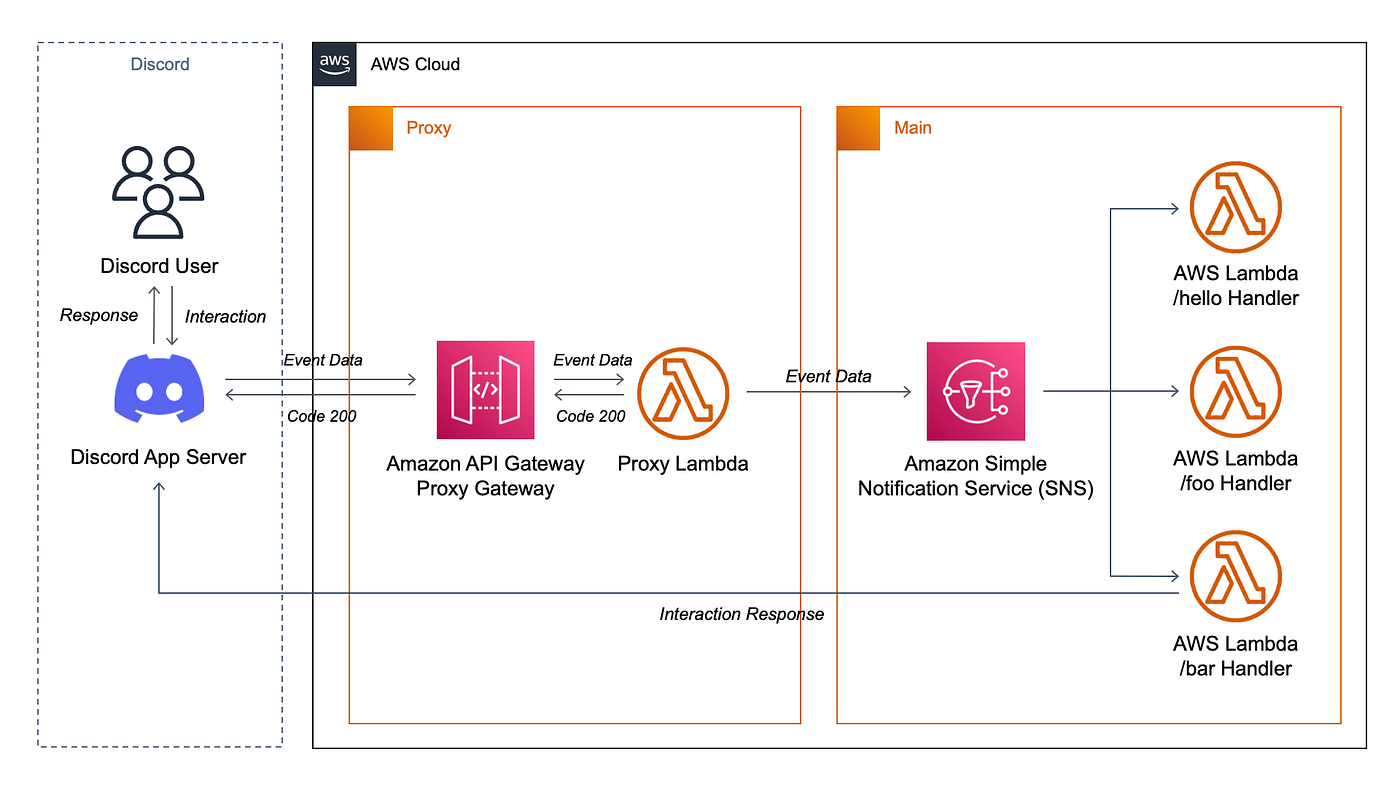Click the 'Interaction' arrow label
1400x788 pixels.
[x=226, y=317]
